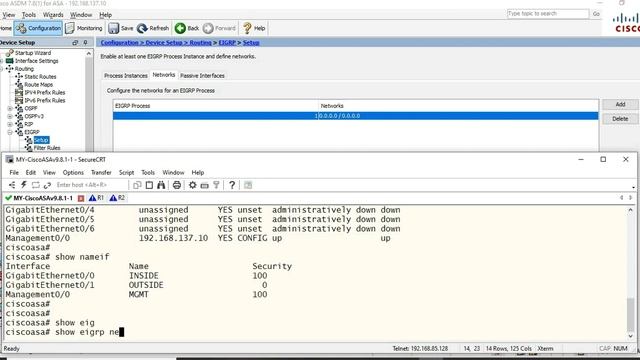640x360 pixels.
Task: Expand RIP tree node
Action: pyautogui.click(x=10, y=124)
